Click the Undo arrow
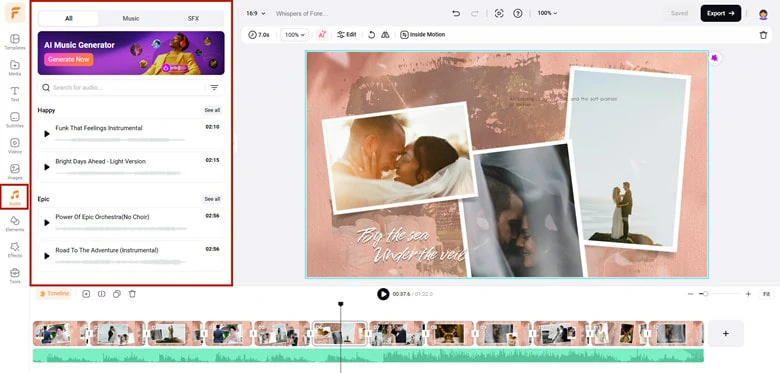This screenshot has height=373, width=780. [x=456, y=13]
